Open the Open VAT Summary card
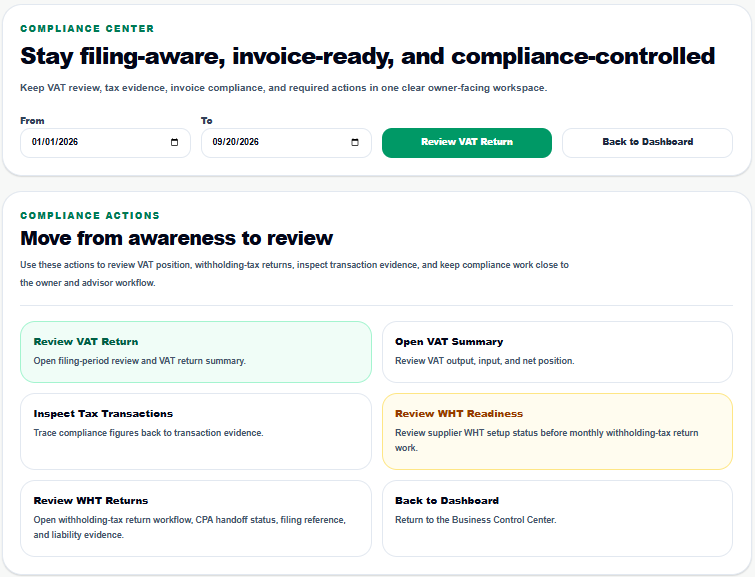 (x=557, y=352)
